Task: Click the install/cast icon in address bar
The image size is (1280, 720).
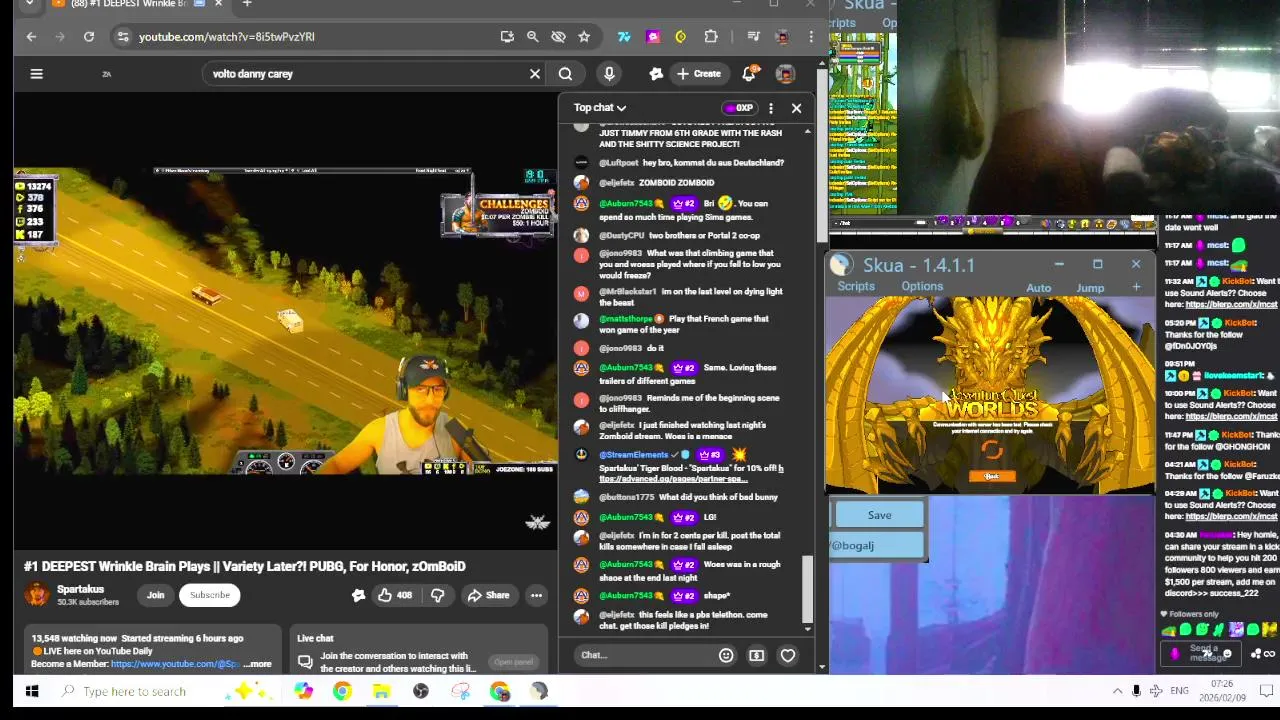Action: (507, 37)
